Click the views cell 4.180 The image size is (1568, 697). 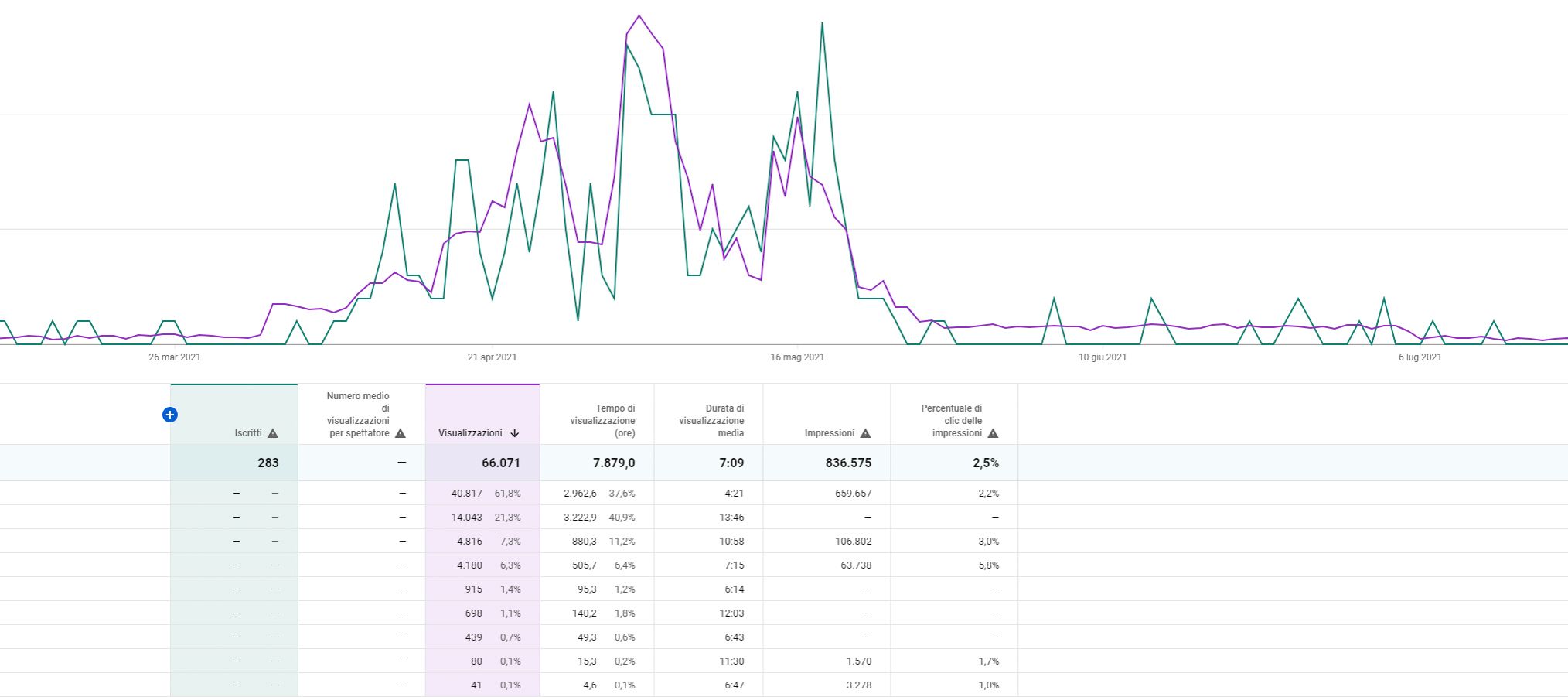[x=469, y=565]
